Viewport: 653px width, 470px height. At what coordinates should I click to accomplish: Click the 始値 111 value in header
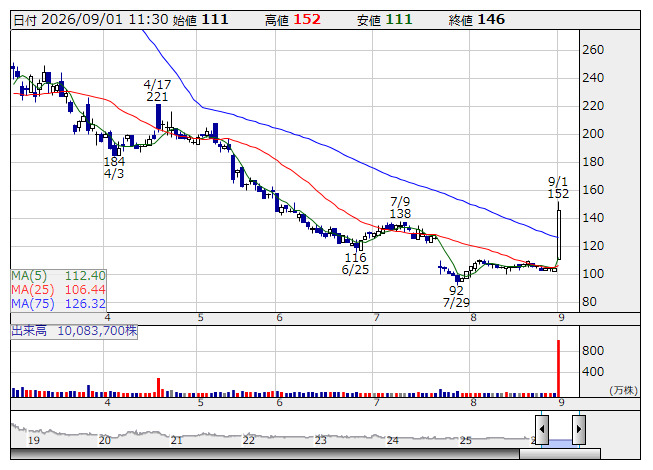tap(200, 20)
